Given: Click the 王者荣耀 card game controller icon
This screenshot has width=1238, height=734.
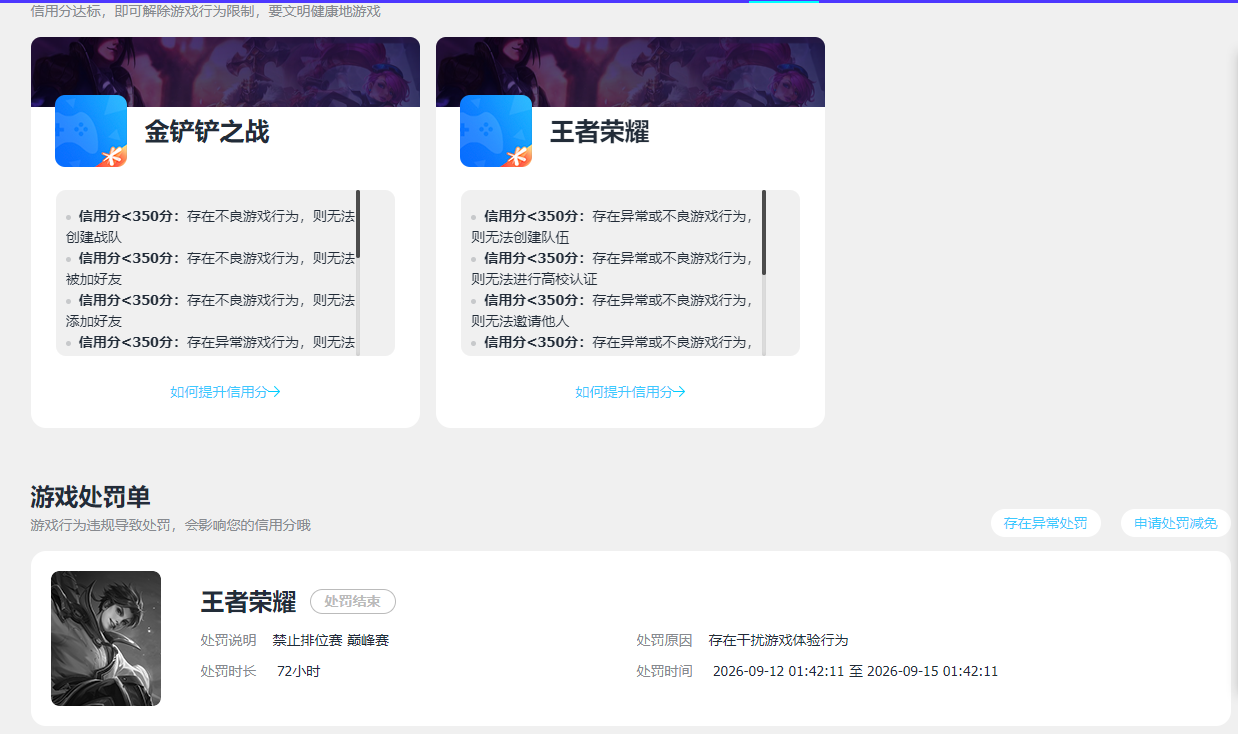Looking at the screenshot, I should pos(496,131).
